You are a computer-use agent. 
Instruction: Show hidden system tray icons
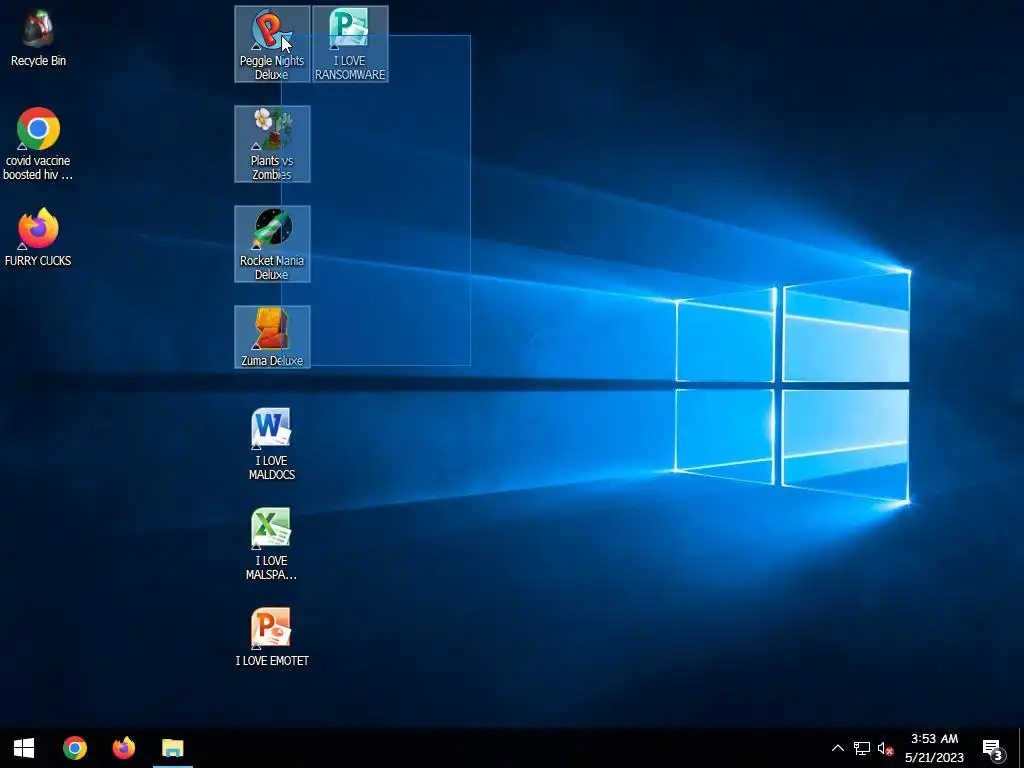pyautogui.click(x=838, y=748)
